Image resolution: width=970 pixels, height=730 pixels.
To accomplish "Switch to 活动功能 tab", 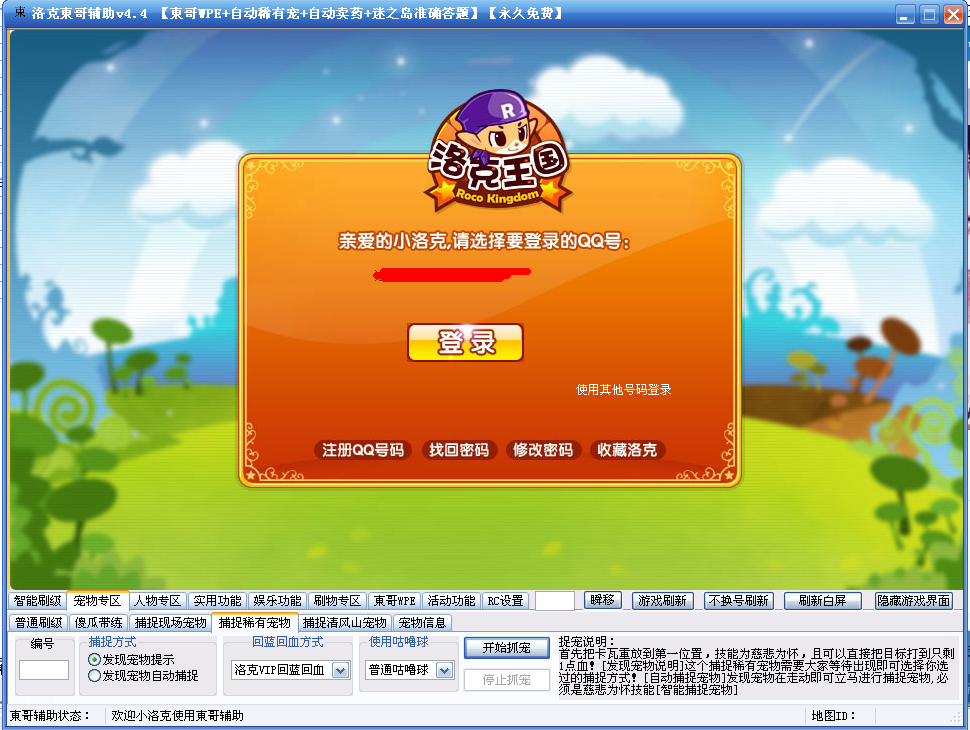I will [x=452, y=601].
